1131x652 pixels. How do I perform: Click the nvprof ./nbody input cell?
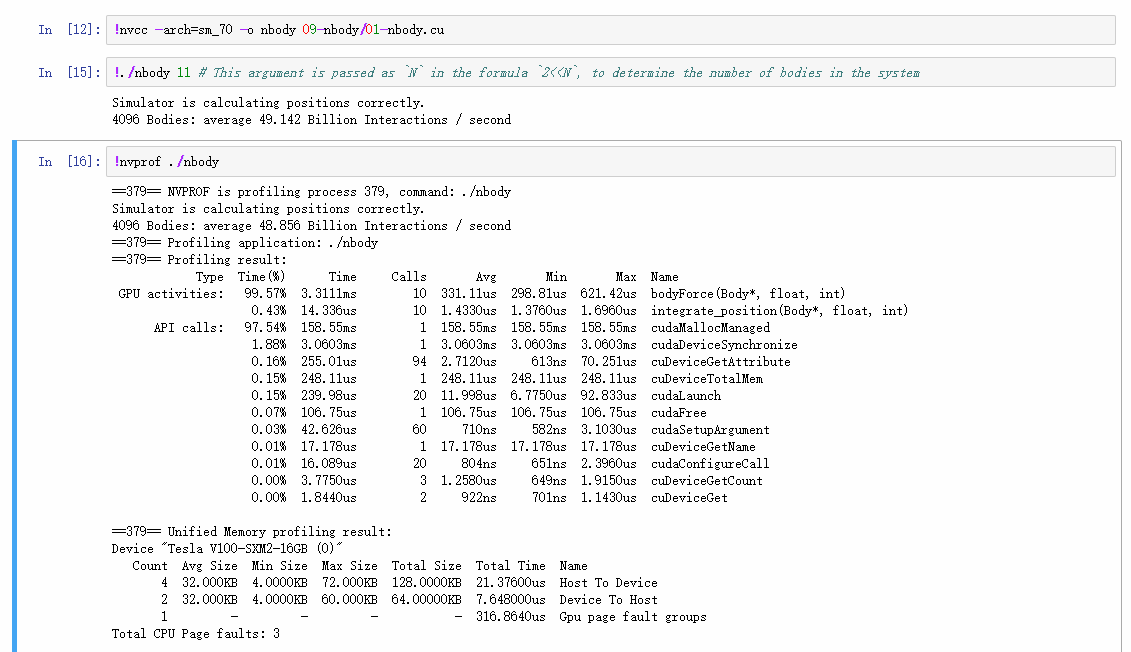pos(610,162)
